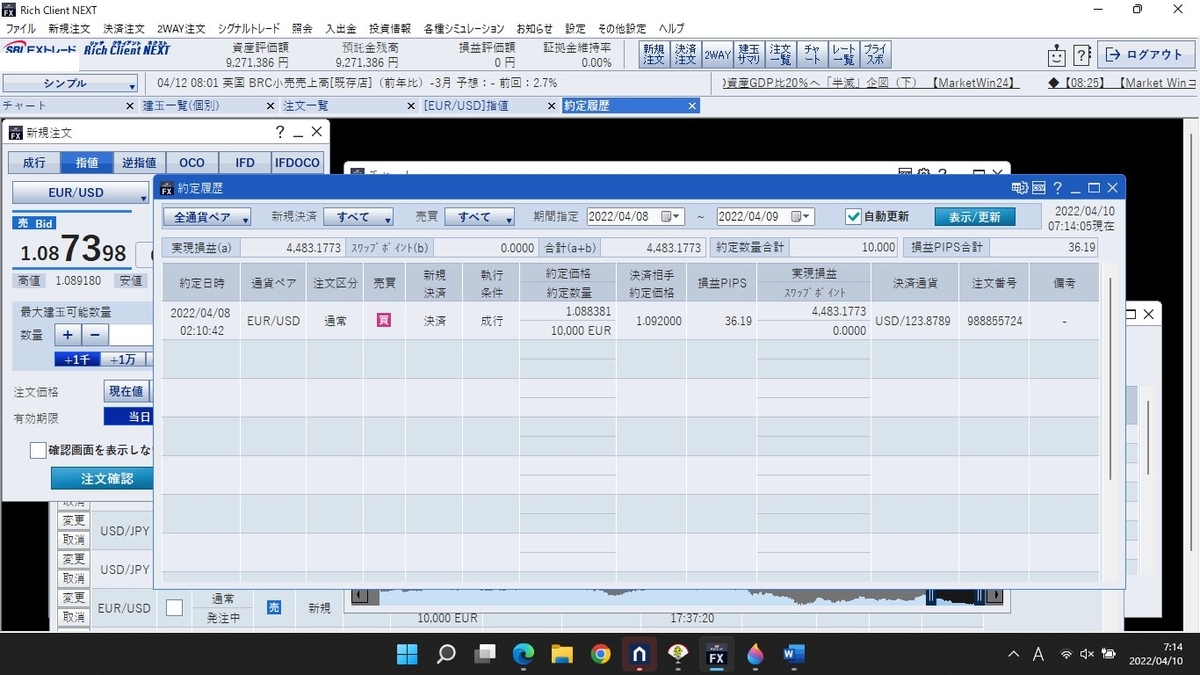Image resolution: width=1200 pixels, height=675 pixels.
Task: Open プライスボ toolbar button
Action: [x=874, y=54]
